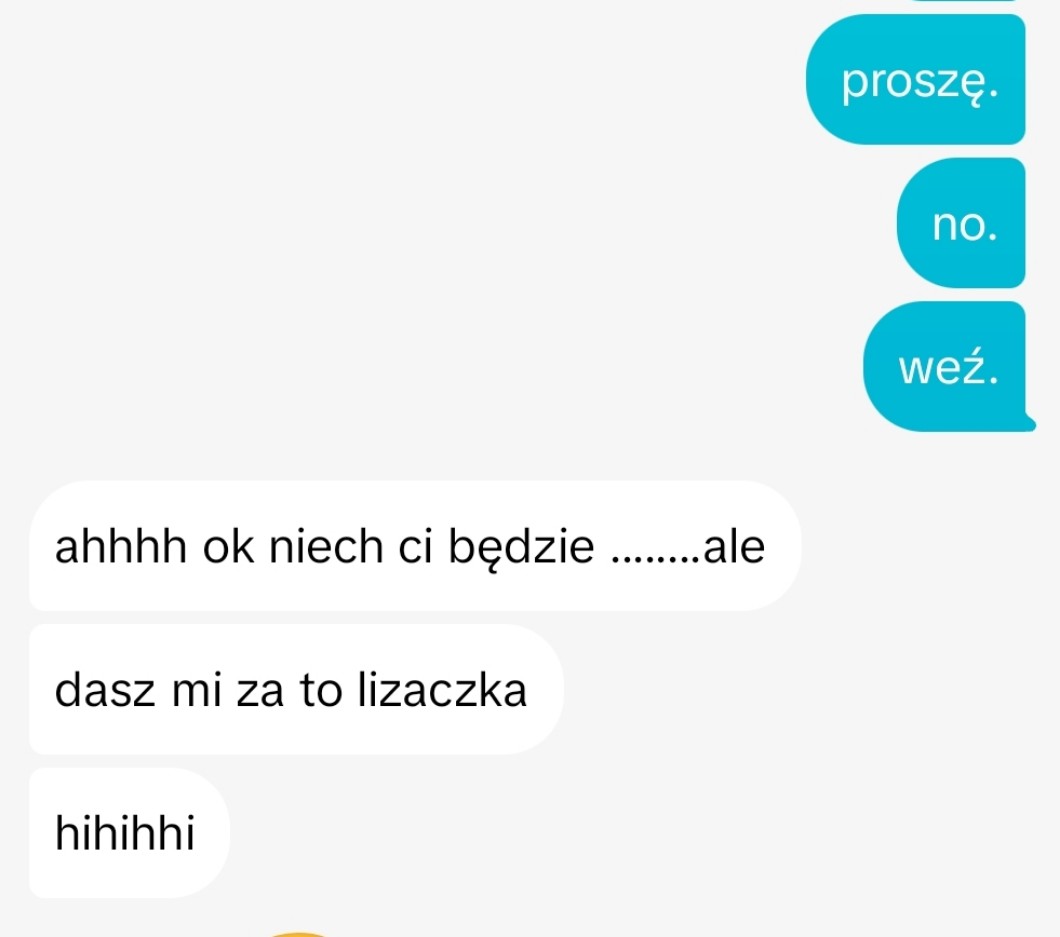Click the blank area right of the "hihihhi" bubble
Screen dimensions: 1060x937
(608, 833)
